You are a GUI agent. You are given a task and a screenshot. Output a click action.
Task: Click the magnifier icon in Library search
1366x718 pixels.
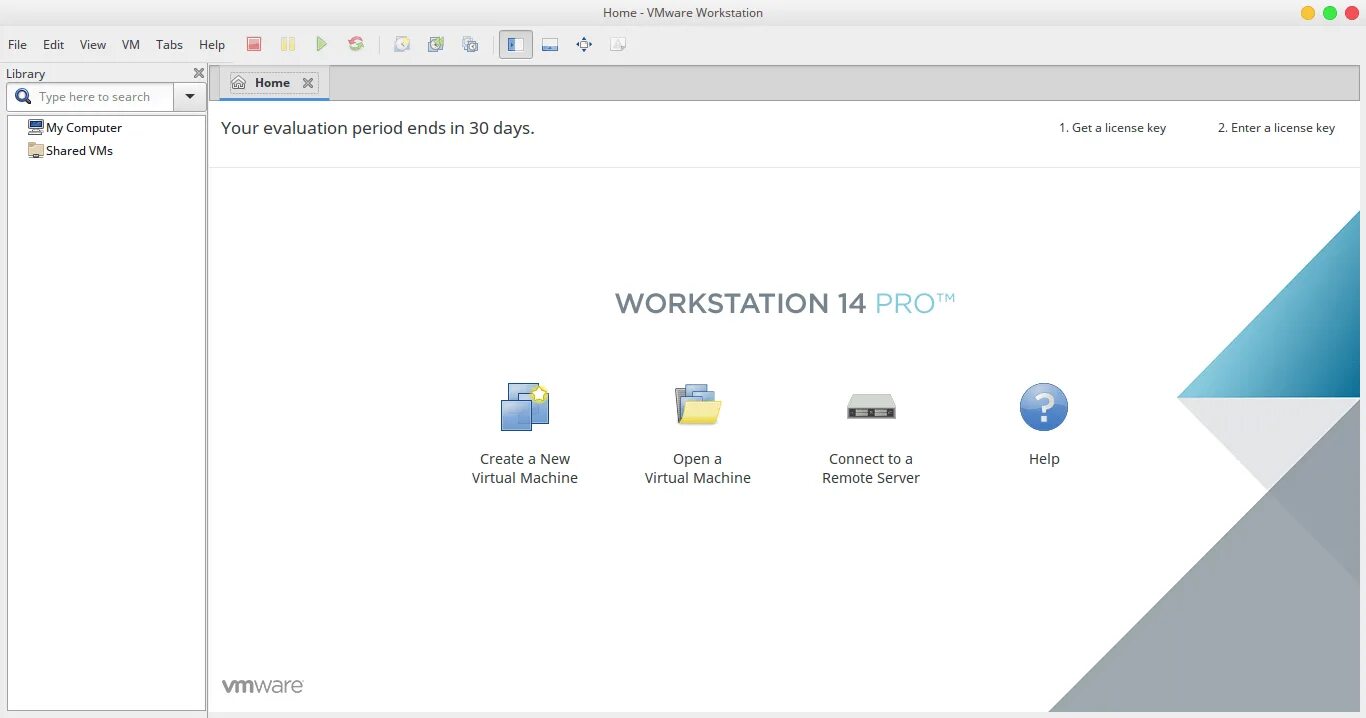pos(23,97)
